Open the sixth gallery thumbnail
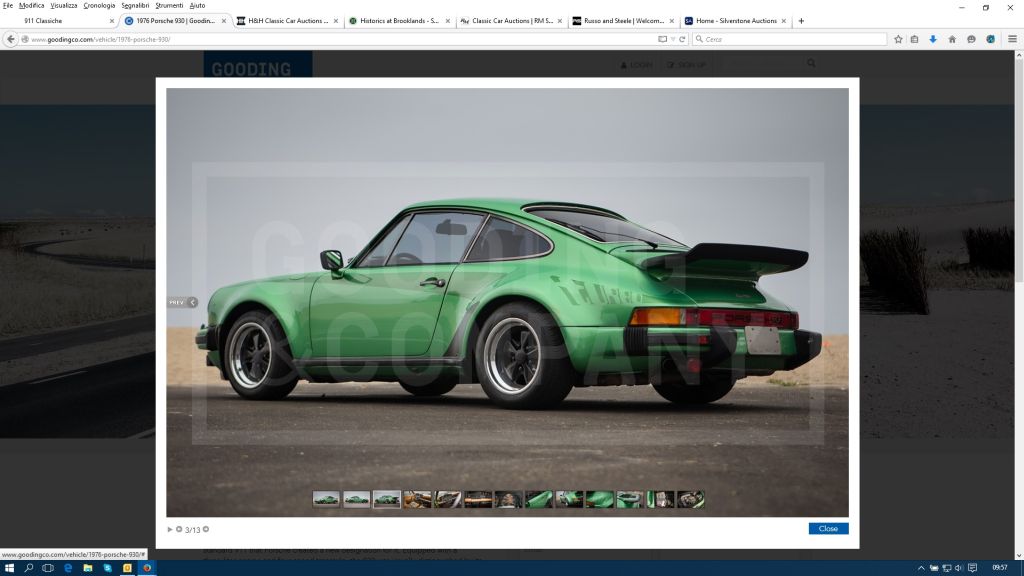 coord(478,500)
